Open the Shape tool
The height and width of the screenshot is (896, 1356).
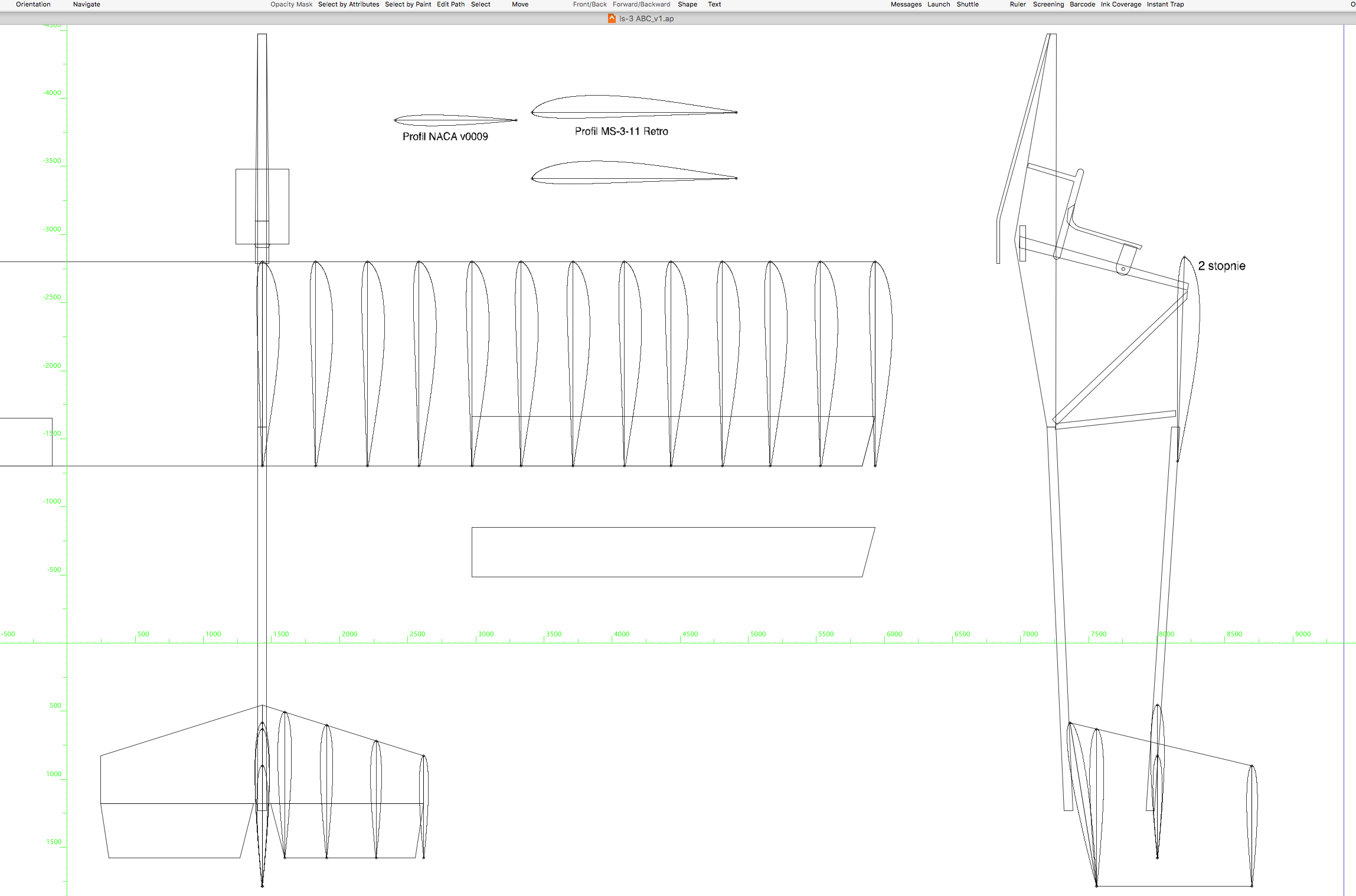(x=687, y=4)
